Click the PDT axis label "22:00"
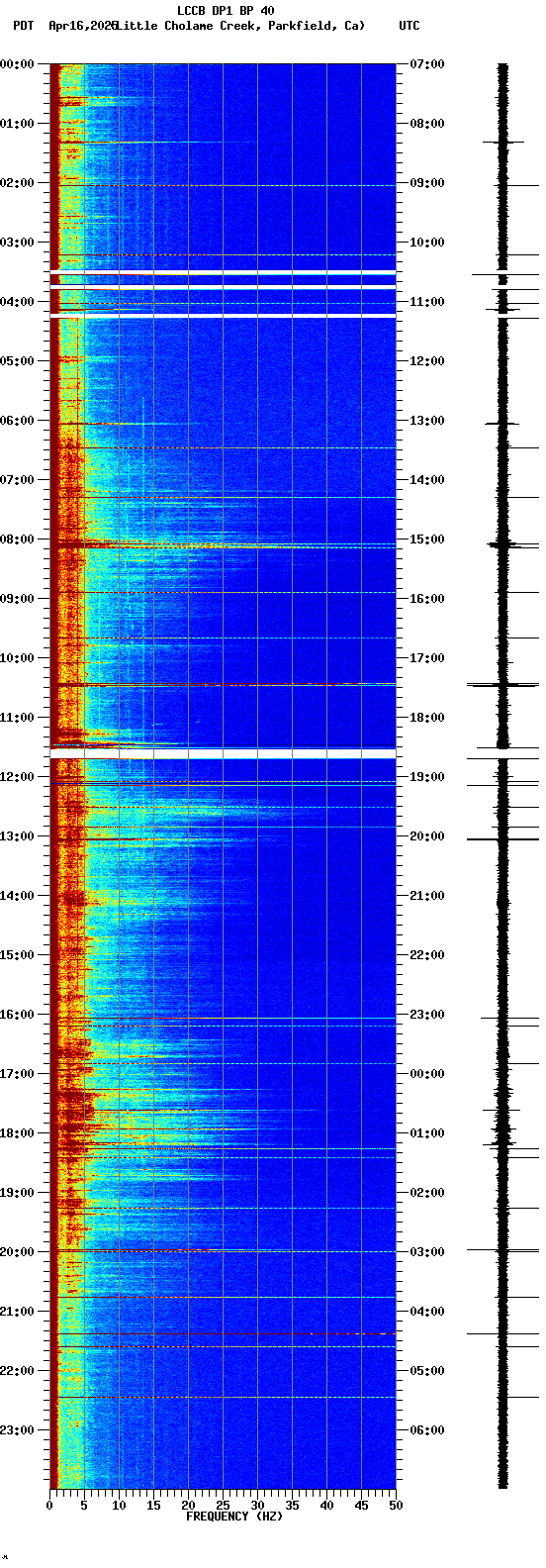This screenshot has height=1568, width=546. coord(18,1371)
